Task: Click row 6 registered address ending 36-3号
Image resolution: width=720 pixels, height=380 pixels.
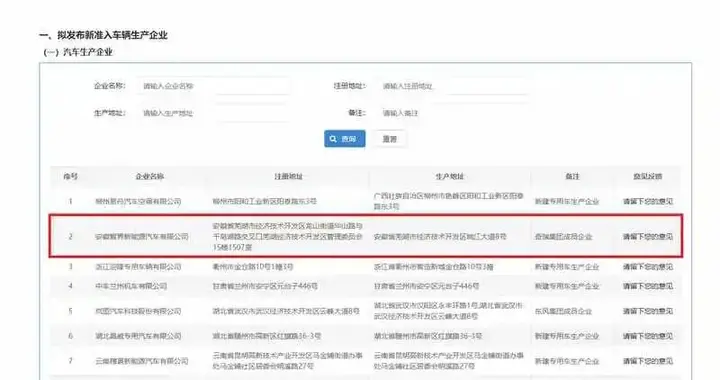Action: click(266, 336)
